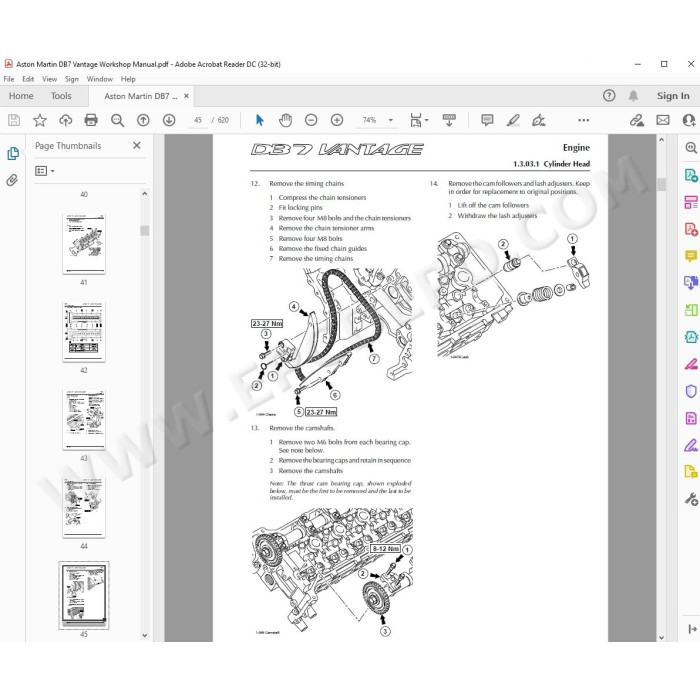Click document scroll down arrow
Viewport: 700px width, 700px height.
tap(662, 638)
